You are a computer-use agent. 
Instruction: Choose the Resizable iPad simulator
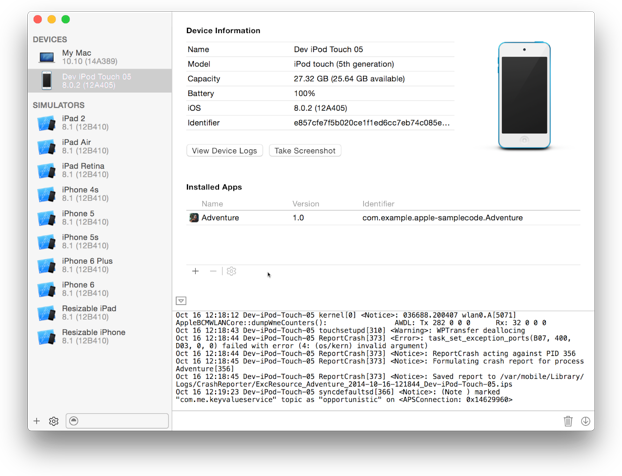coord(100,313)
